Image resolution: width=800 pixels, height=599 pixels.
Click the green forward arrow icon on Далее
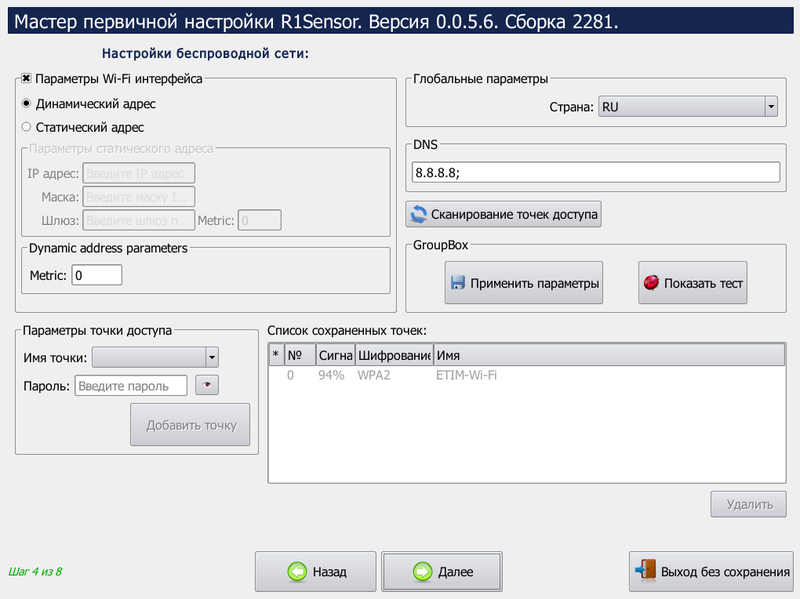pyautogui.click(x=422, y=572)
